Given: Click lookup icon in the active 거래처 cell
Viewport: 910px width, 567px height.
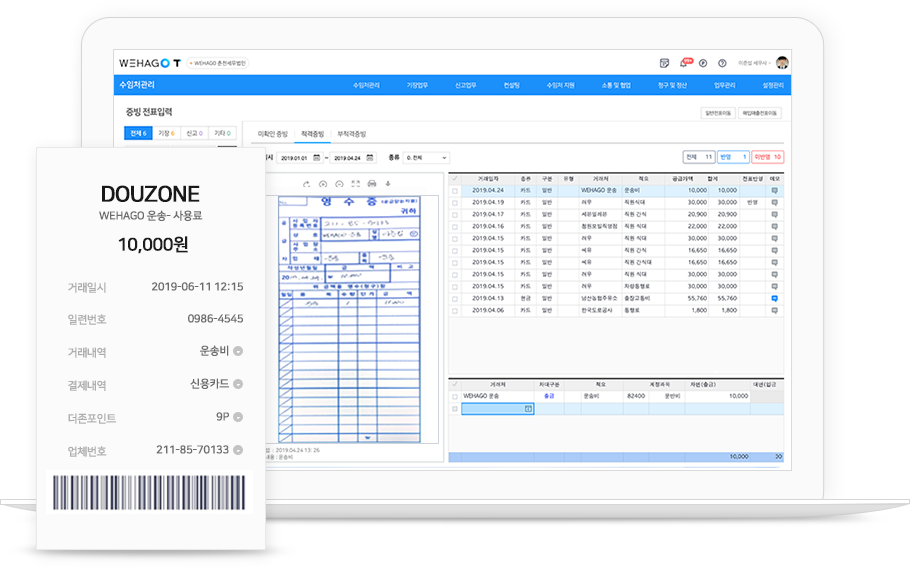Looking at the screenshot, I should (528, 409).
